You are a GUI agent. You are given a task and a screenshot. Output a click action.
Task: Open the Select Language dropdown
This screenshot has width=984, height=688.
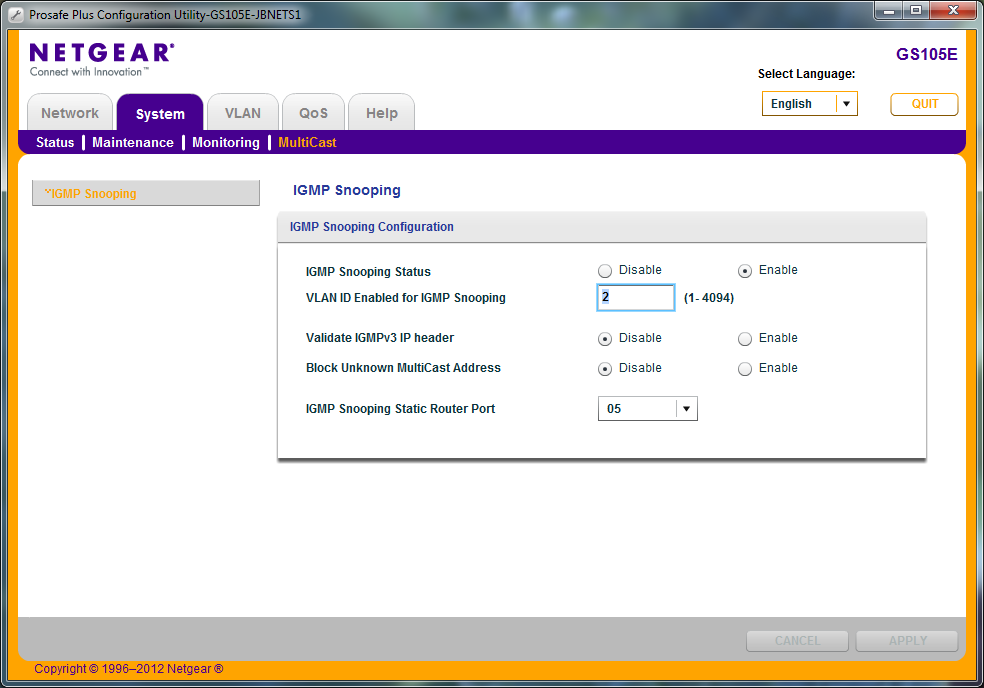[810, 104]
